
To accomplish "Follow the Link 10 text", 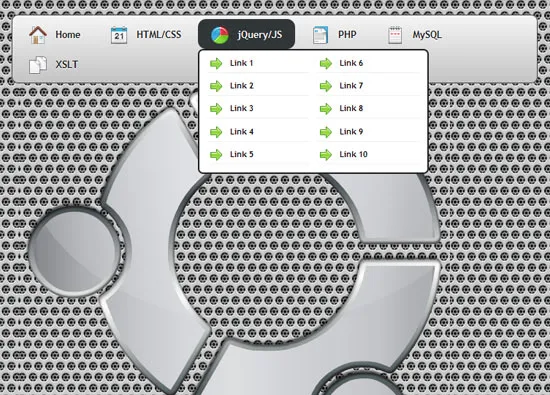I will (x=354, y=154).
